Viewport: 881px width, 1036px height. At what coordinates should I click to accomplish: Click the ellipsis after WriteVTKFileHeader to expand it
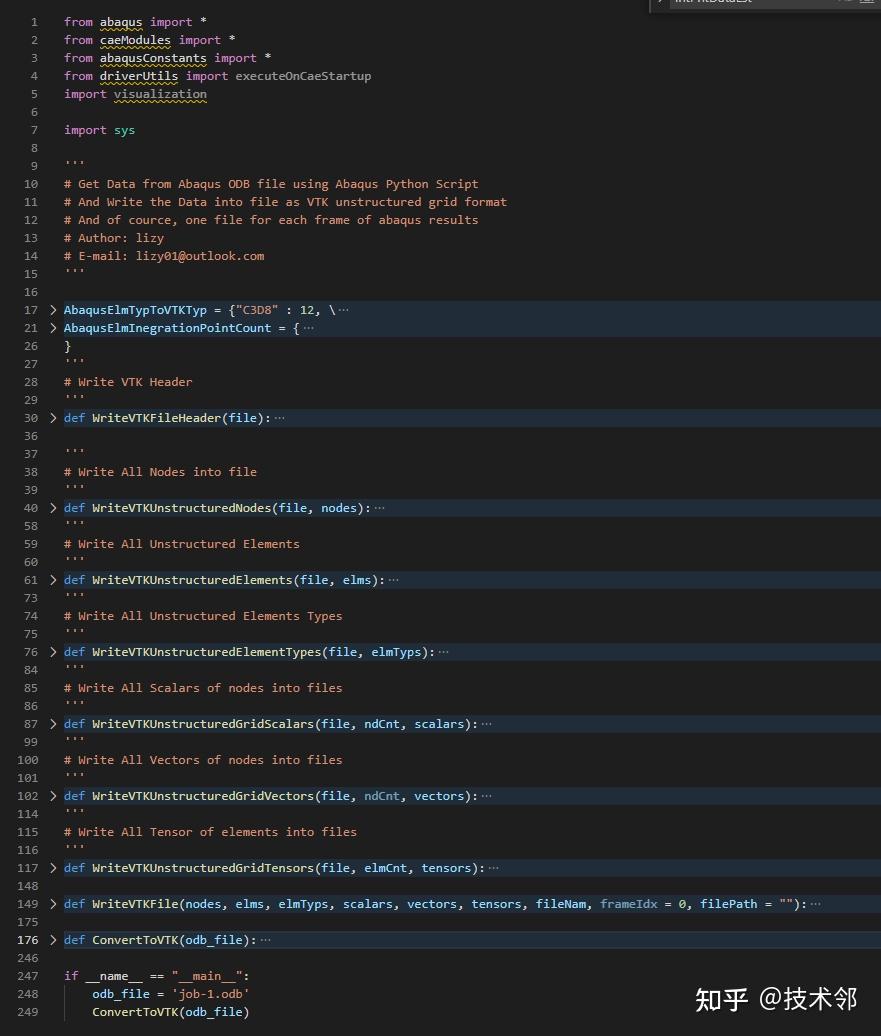tap(278, 418)
